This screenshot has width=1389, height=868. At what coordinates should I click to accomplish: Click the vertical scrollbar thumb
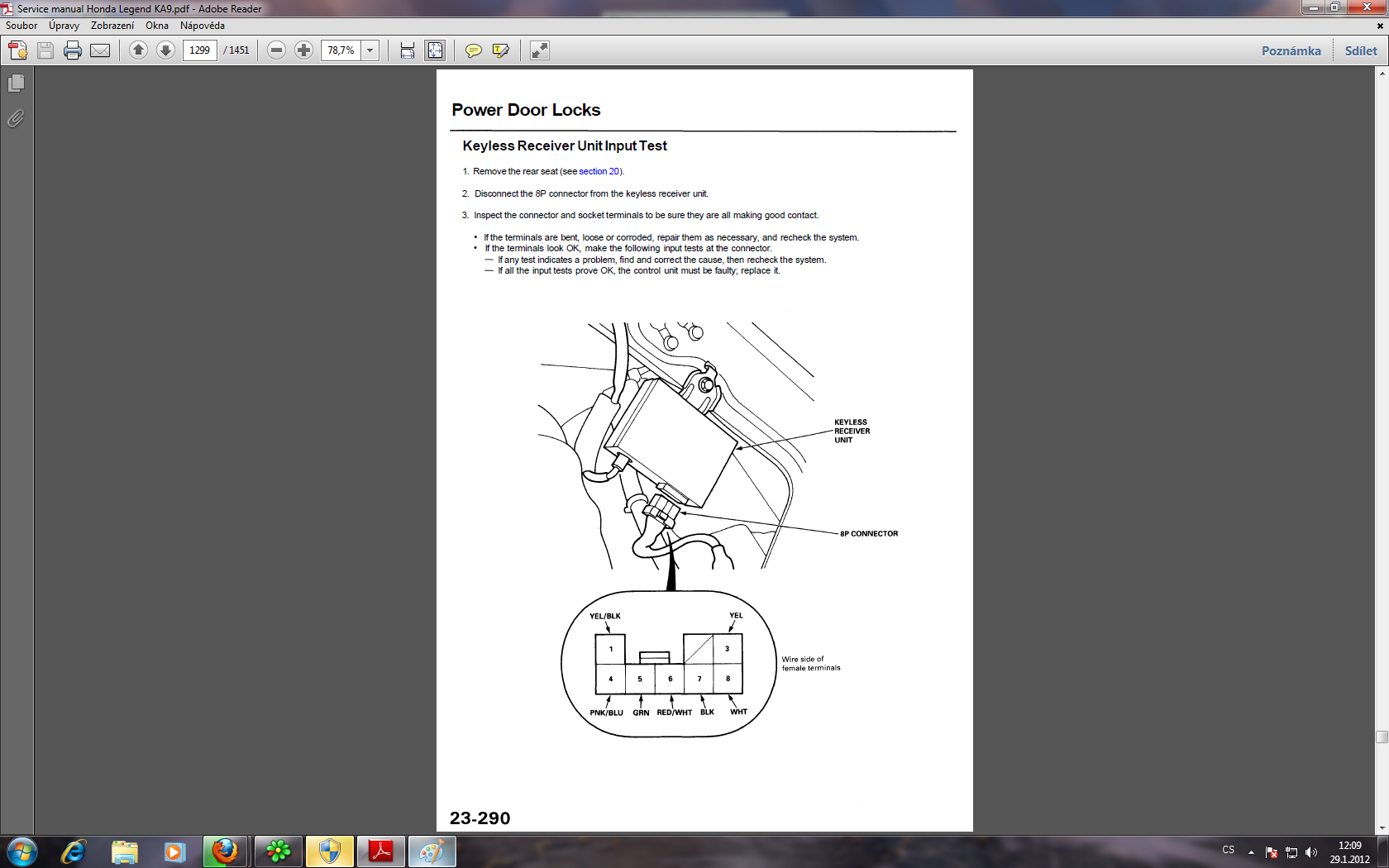click(x=1382, y=737)
